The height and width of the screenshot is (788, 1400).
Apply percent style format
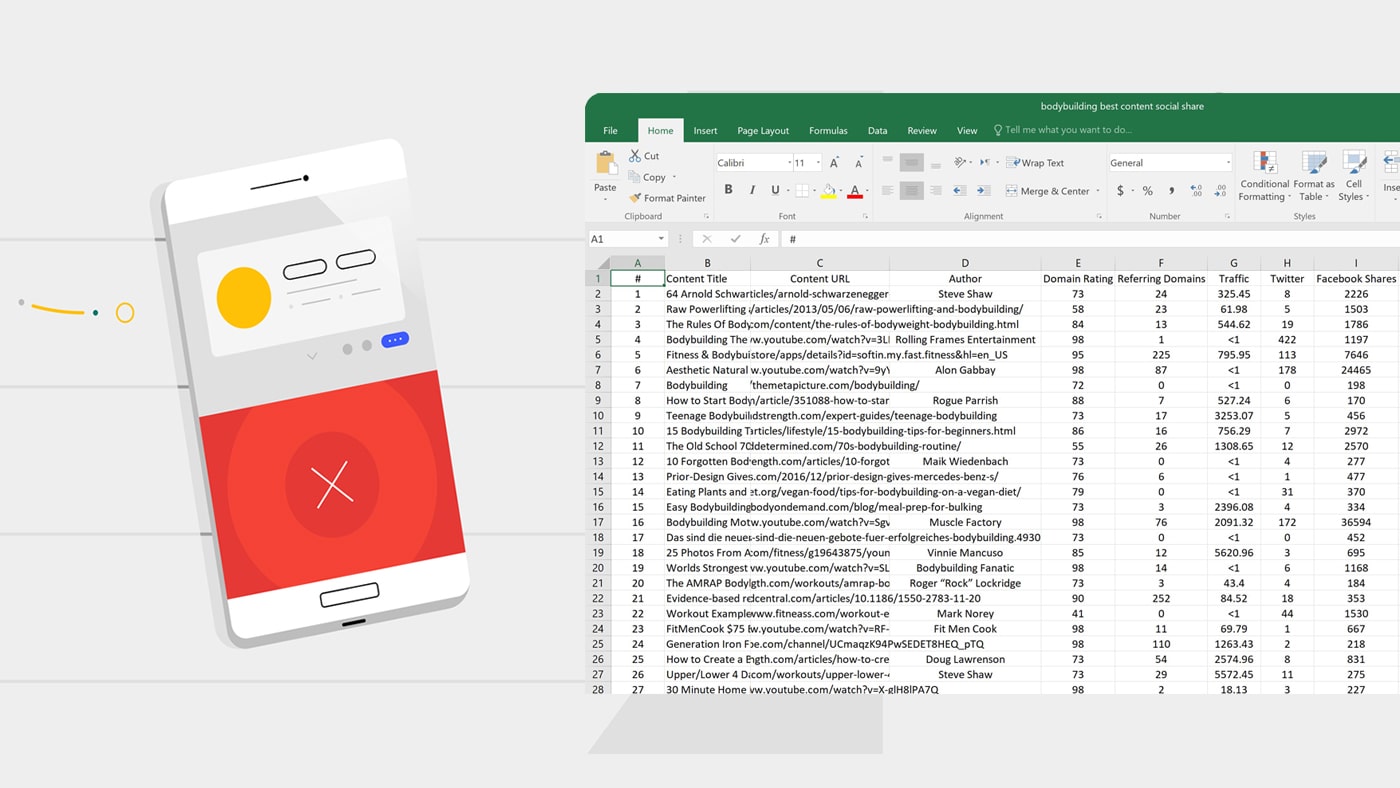(1147, 190)
